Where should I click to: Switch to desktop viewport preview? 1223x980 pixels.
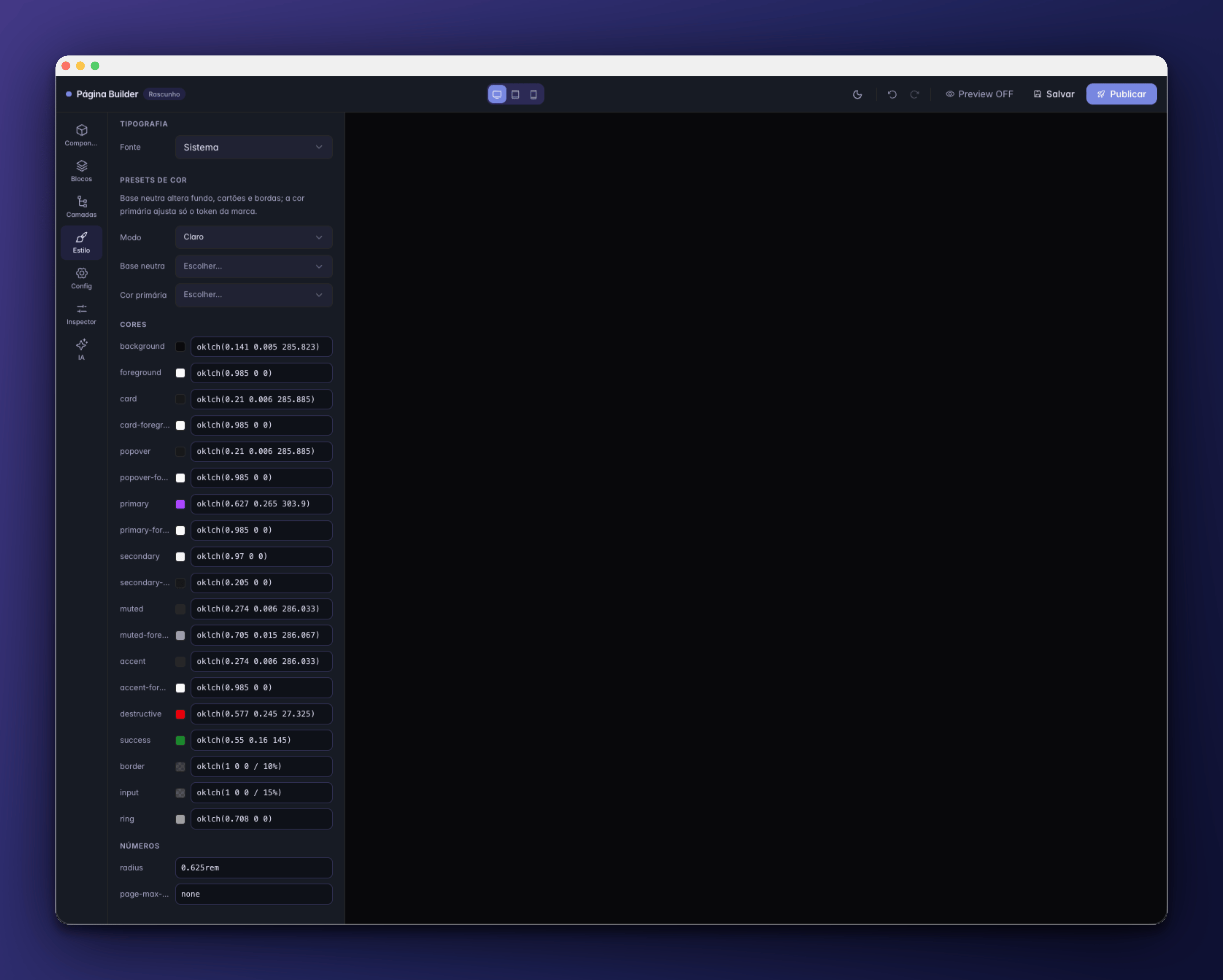pos(497,94)
